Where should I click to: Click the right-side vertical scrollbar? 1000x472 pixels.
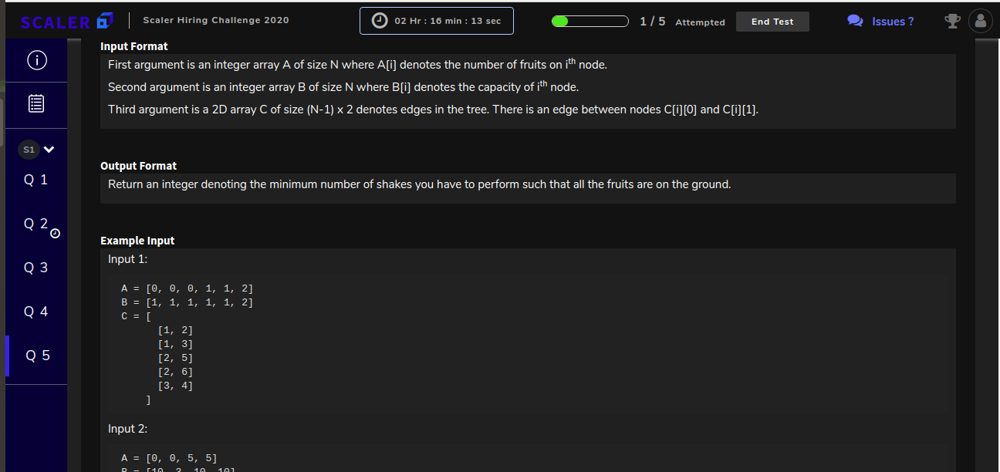(x=987, y=255)
